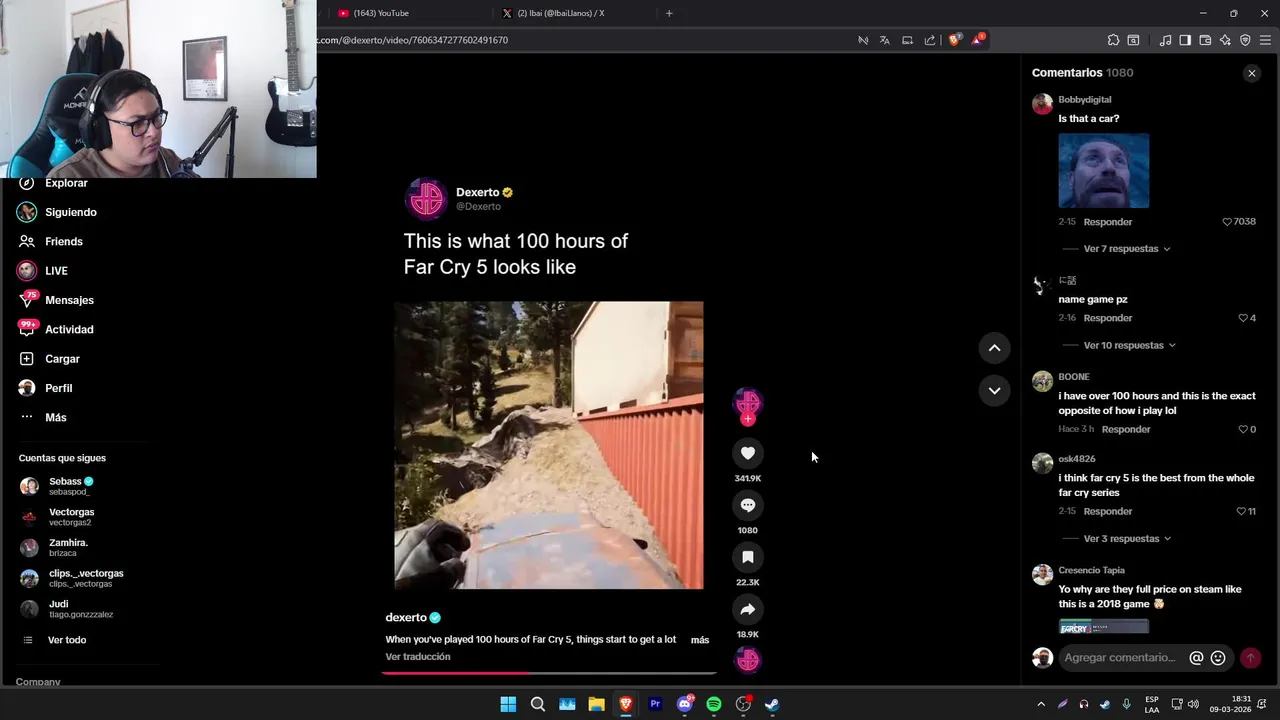Click the Agregar comentario input field
Screen dimensions: 1280x720
click(x=1120, y=658)
